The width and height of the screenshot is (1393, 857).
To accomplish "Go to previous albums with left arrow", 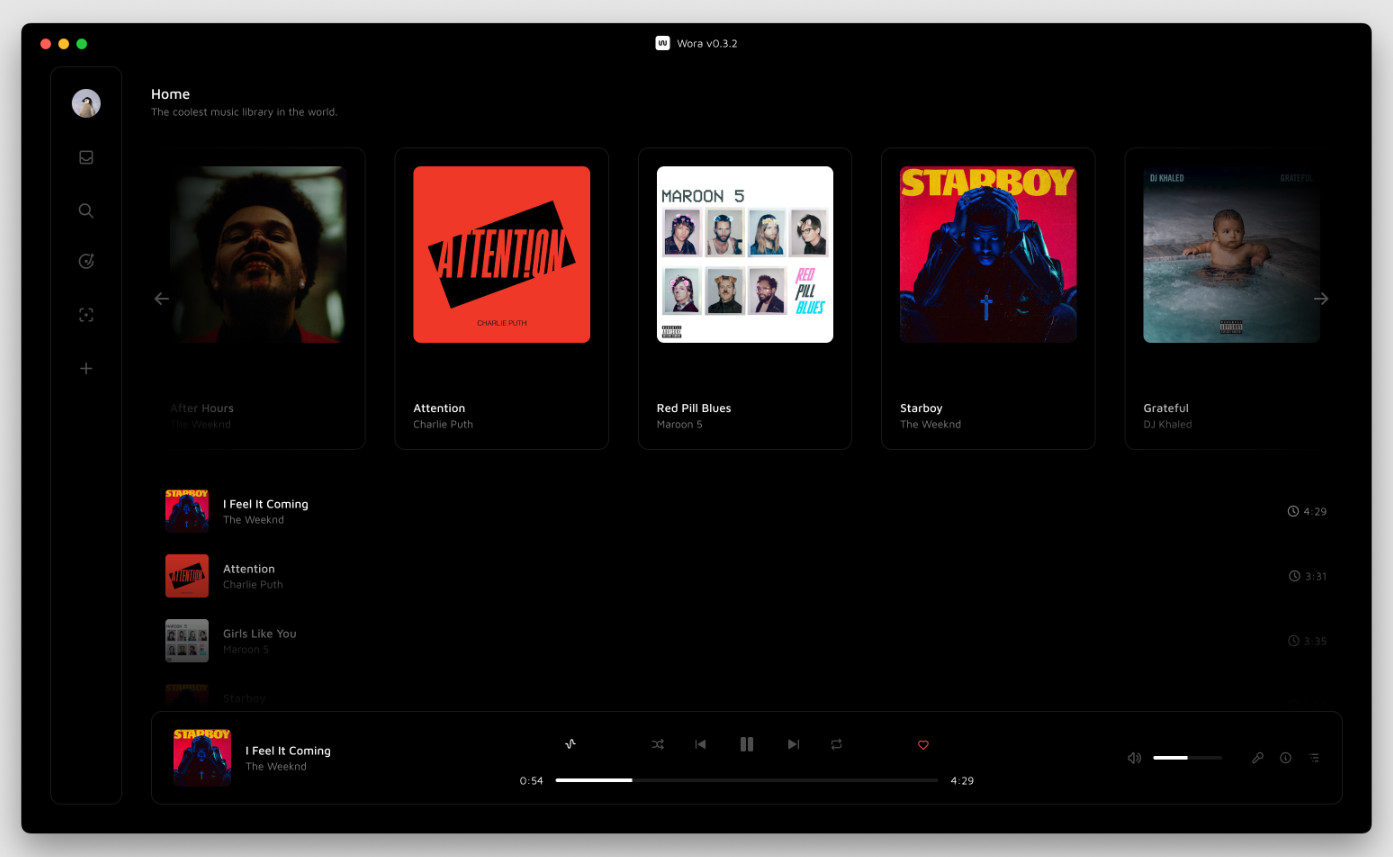I will point(161,298).
